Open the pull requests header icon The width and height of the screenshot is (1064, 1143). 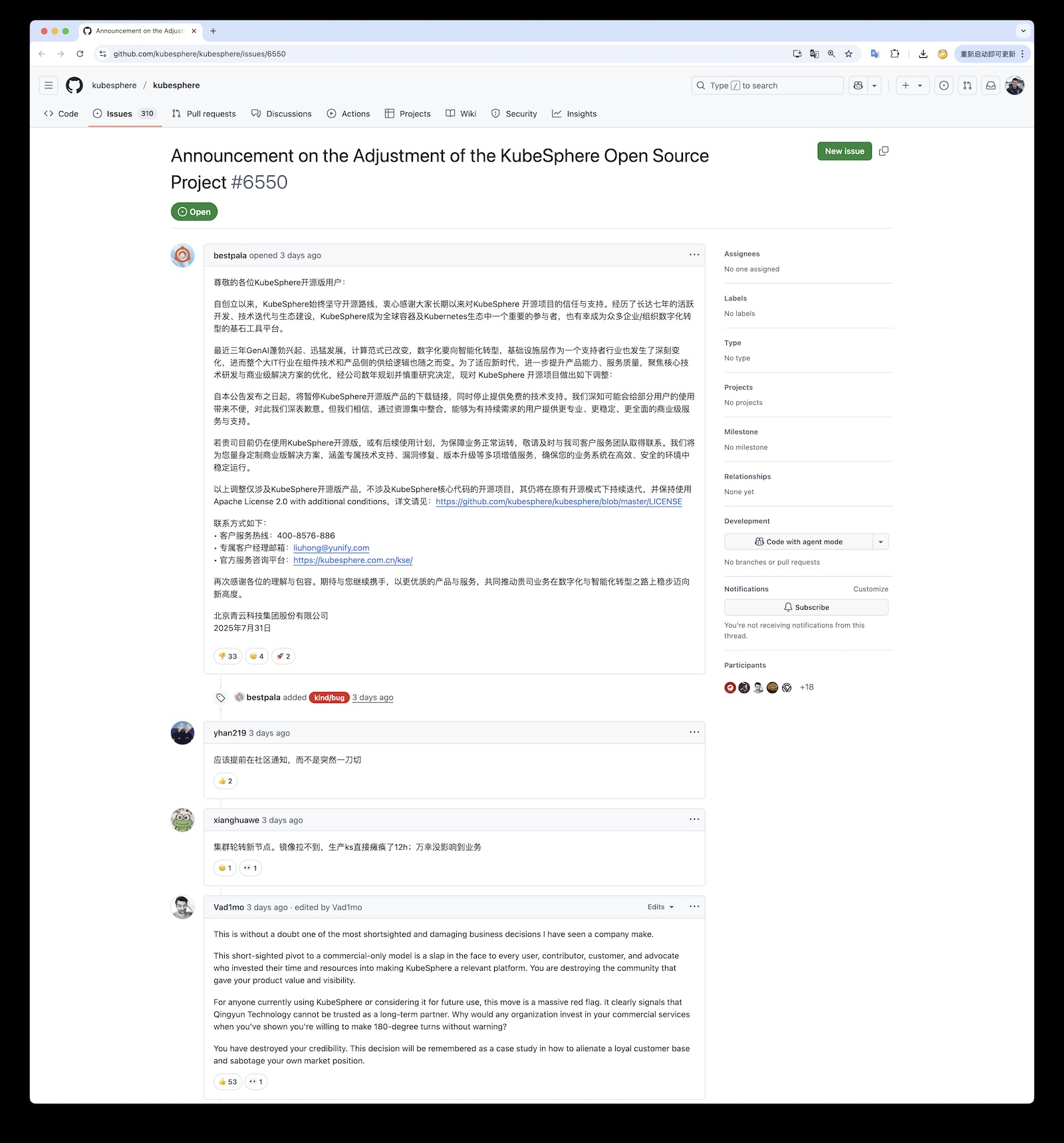point(968,85)
